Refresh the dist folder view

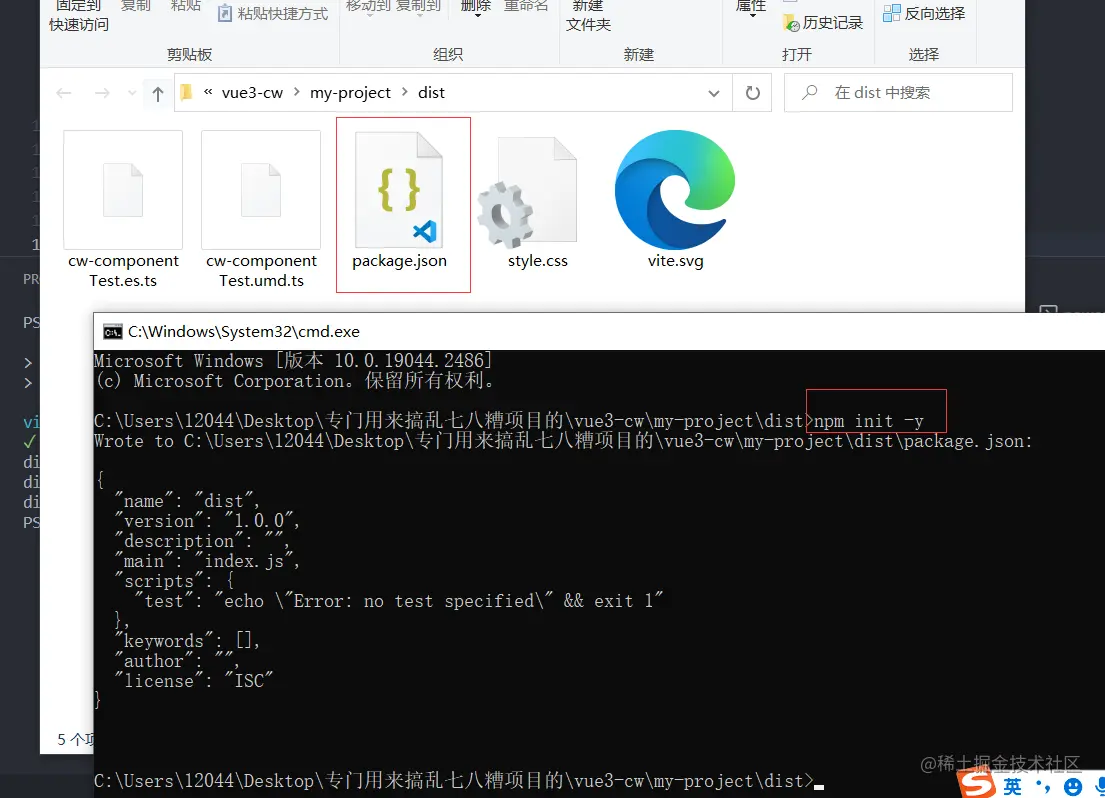[753, 93]
